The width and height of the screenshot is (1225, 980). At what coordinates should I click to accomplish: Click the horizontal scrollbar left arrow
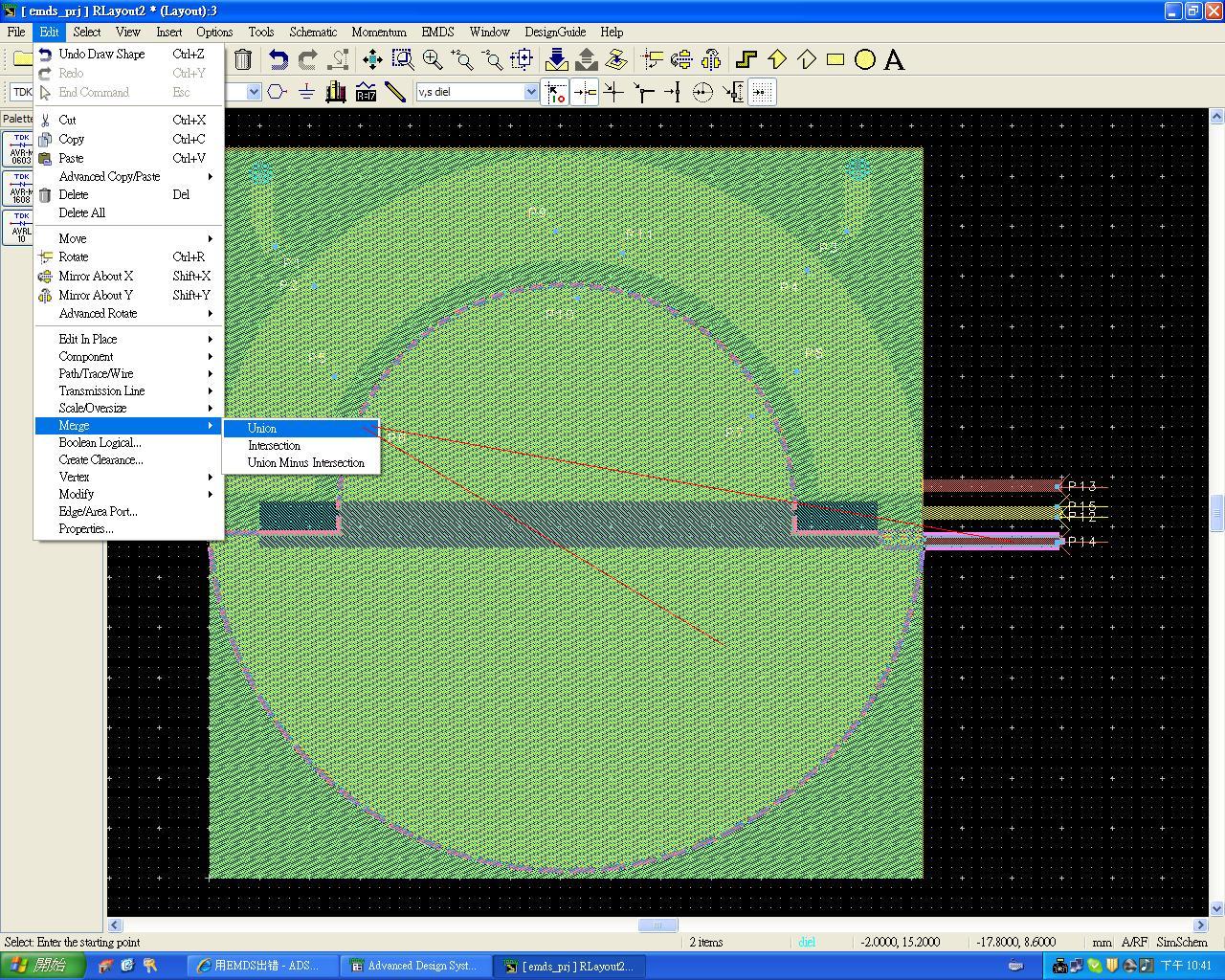115,924
